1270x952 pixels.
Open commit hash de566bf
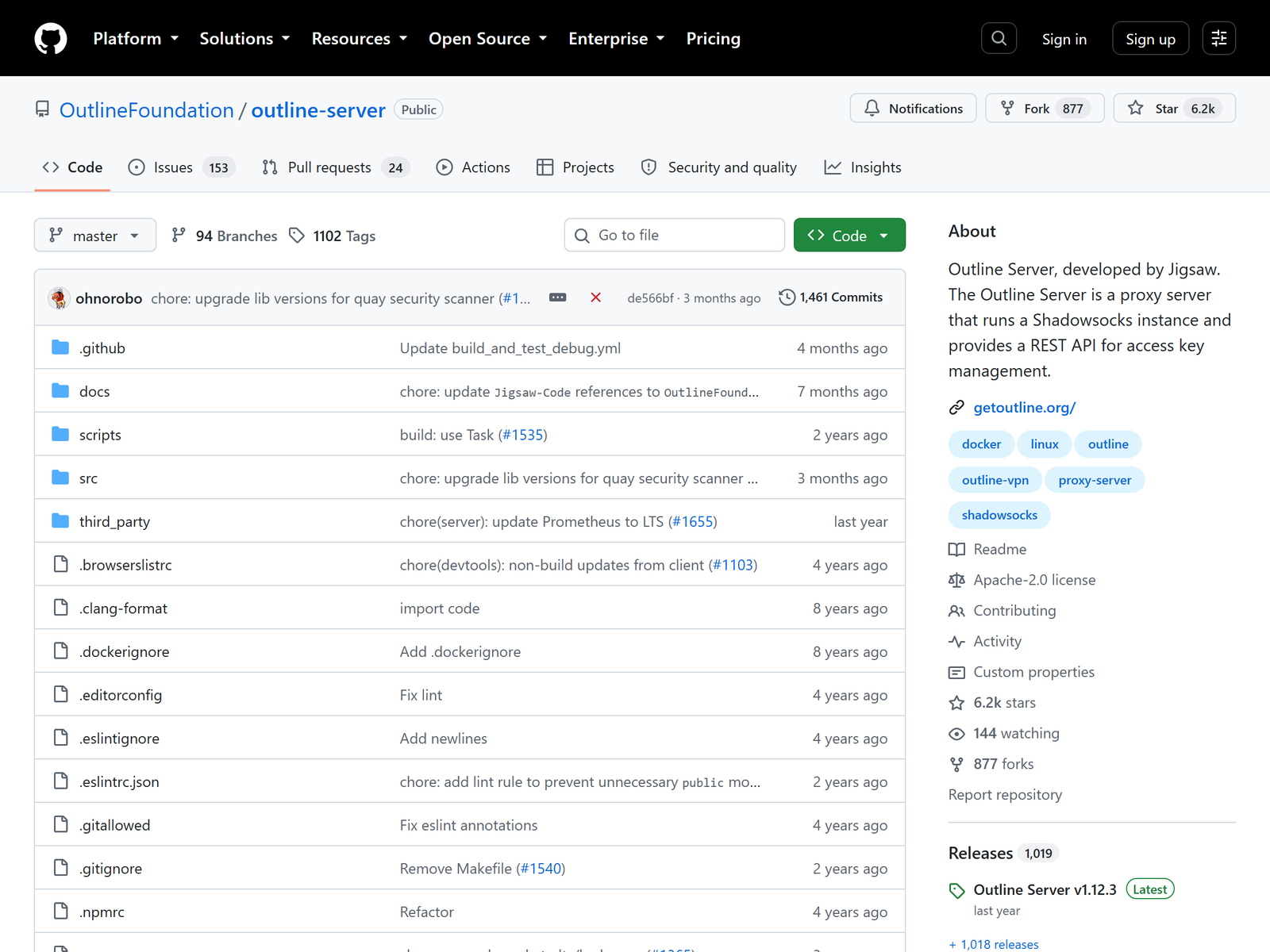pos(650,298)
